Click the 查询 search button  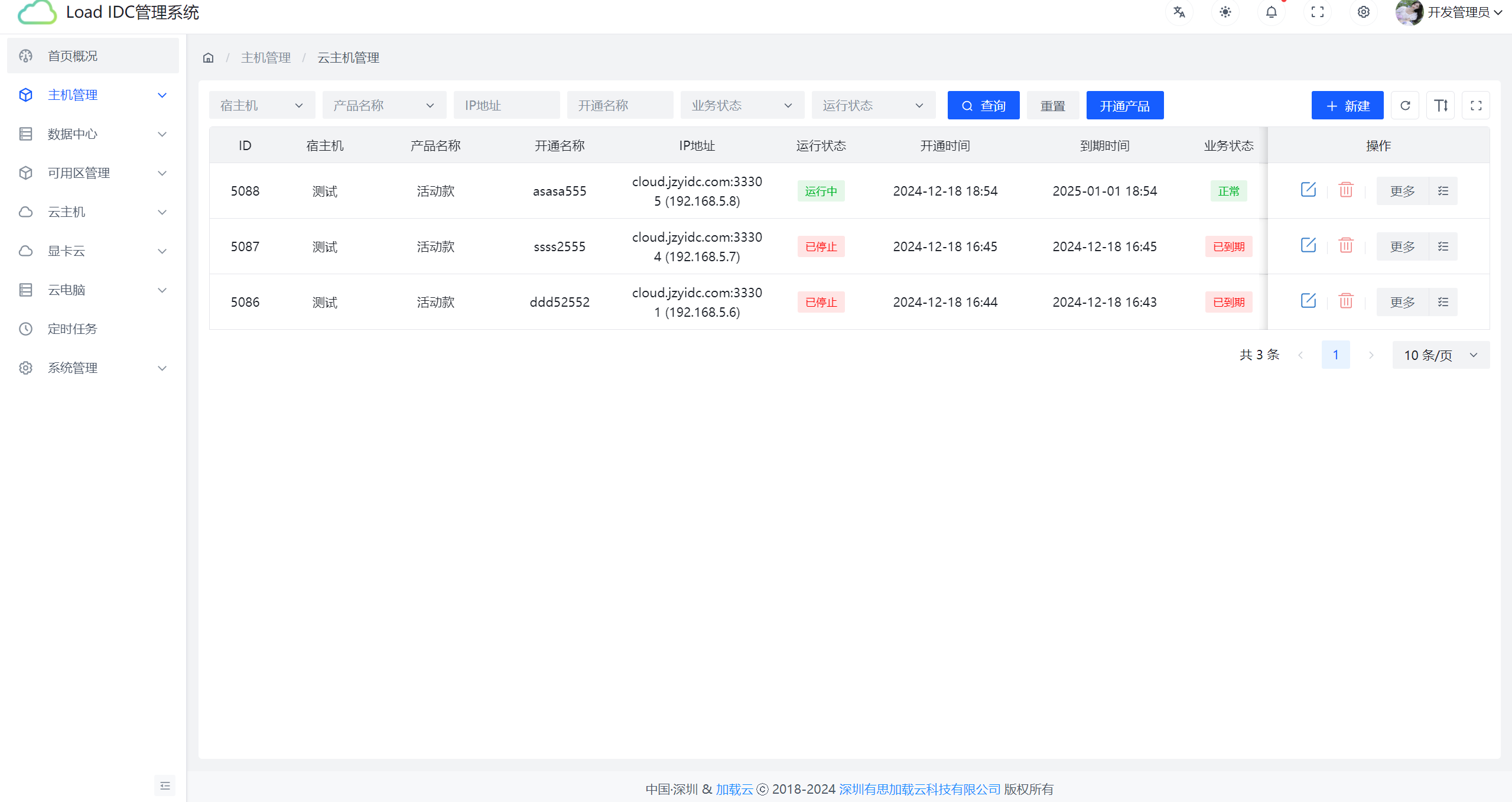[983, 106]
